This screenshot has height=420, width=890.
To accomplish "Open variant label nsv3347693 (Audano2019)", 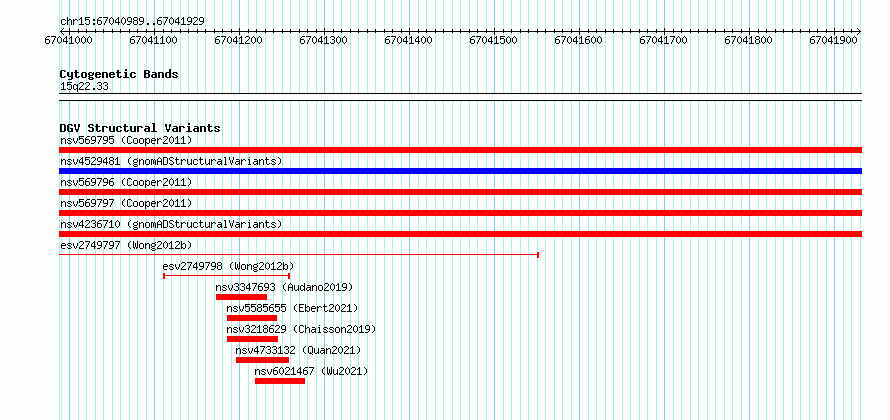I will 284,287.
